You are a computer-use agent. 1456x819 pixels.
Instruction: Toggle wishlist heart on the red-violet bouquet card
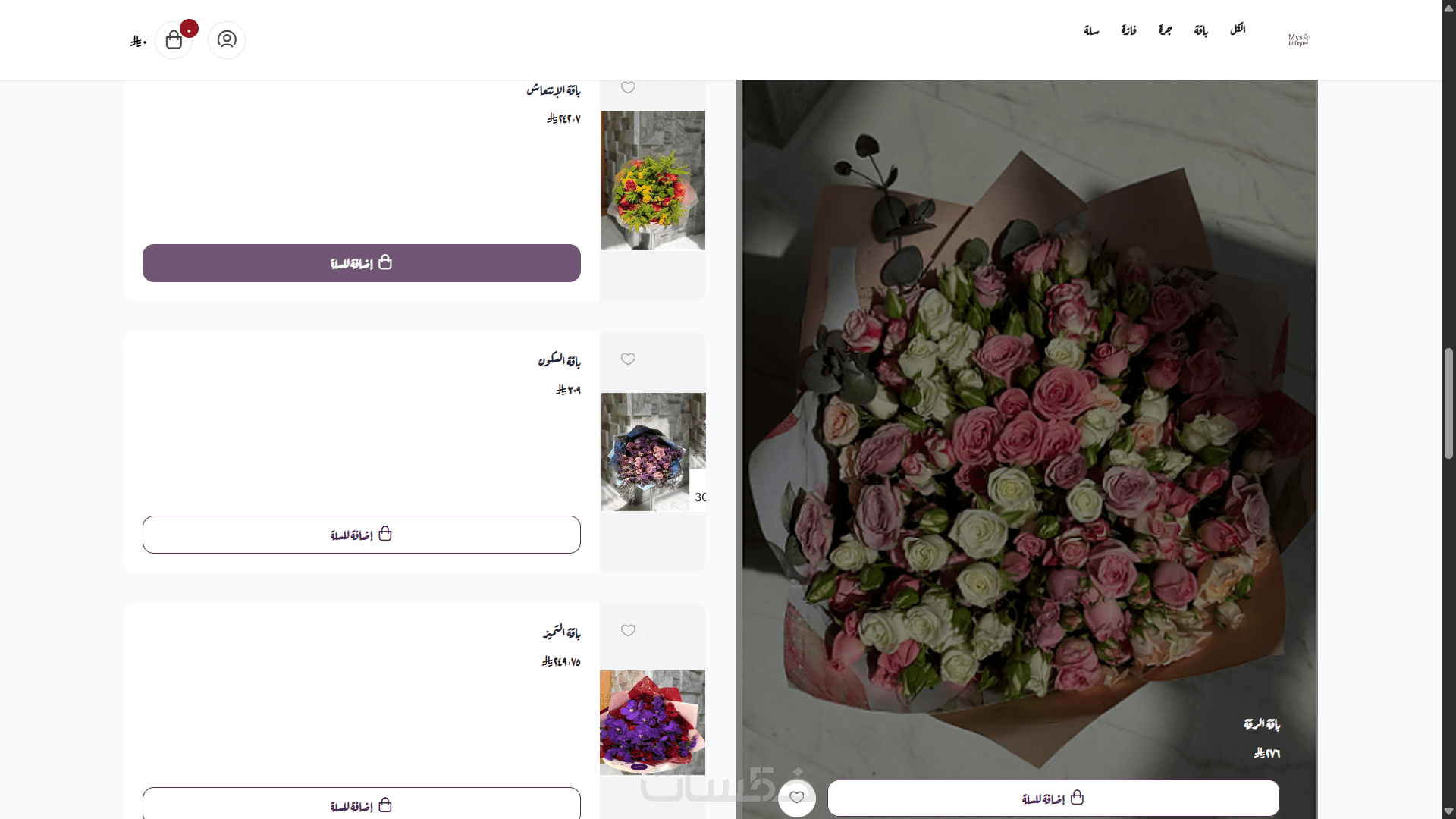click(628, 630)
